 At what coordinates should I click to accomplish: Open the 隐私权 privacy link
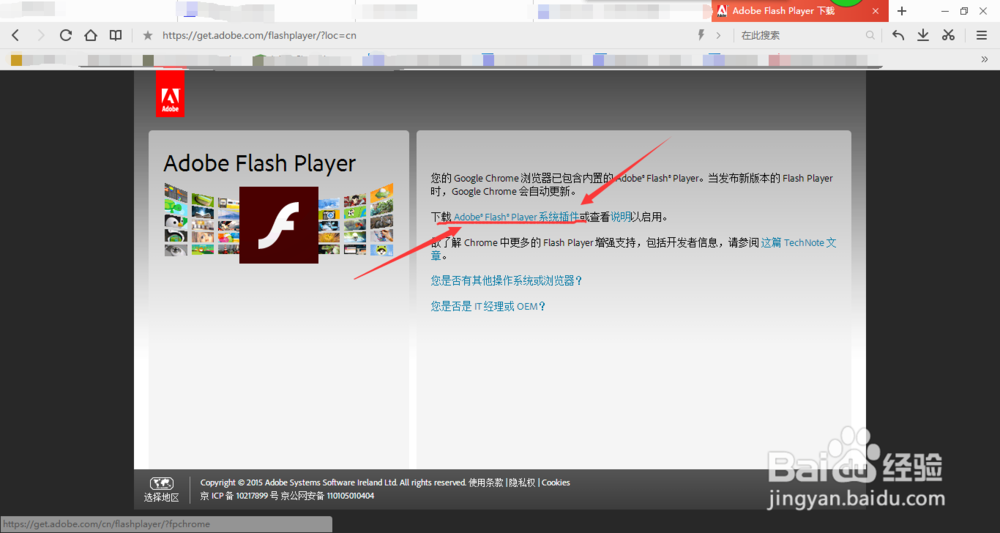(x=523, y=483)
